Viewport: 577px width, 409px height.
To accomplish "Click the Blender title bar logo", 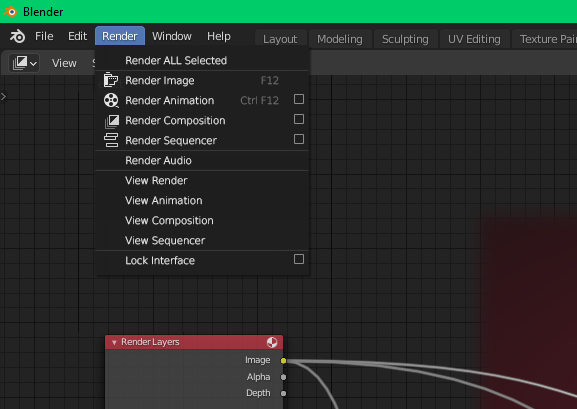I will pos(10,11).
